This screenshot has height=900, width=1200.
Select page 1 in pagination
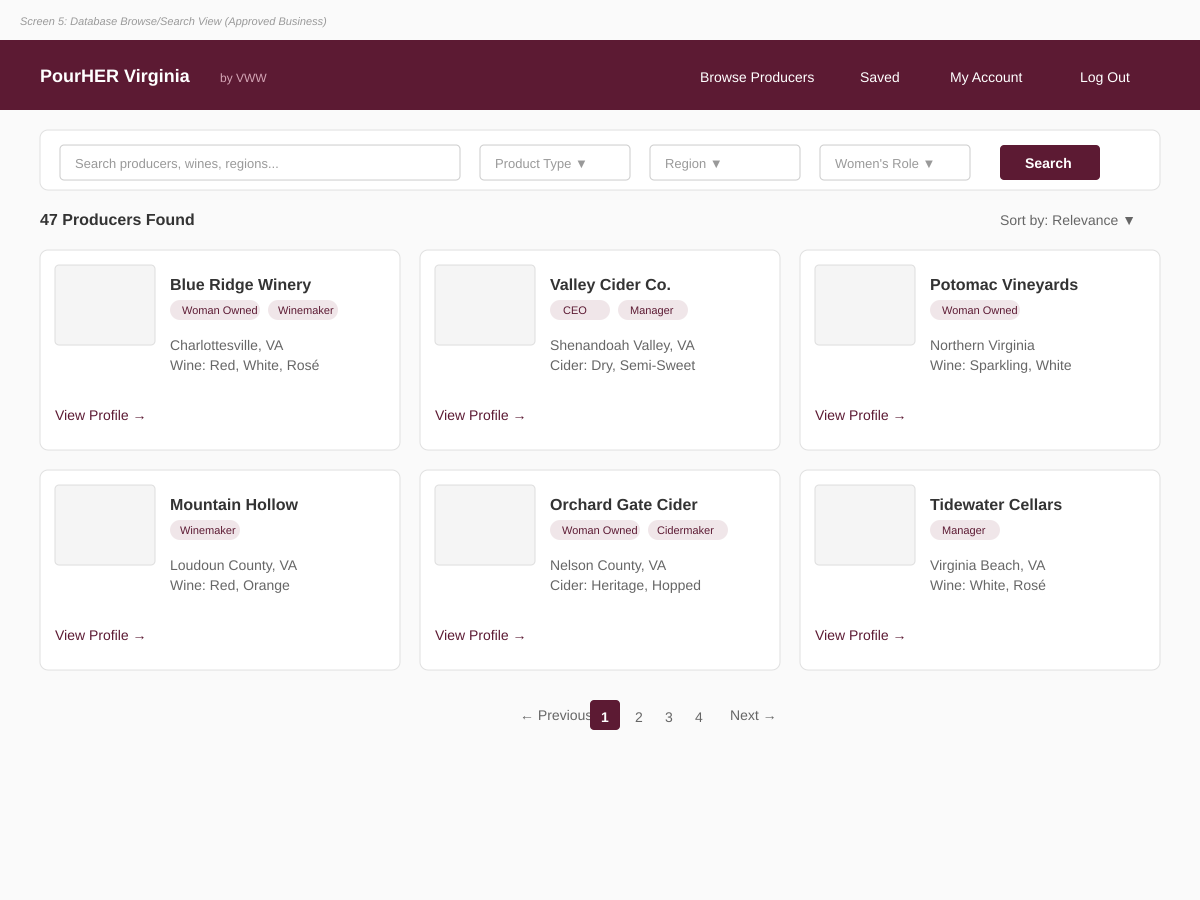[605, 715]
